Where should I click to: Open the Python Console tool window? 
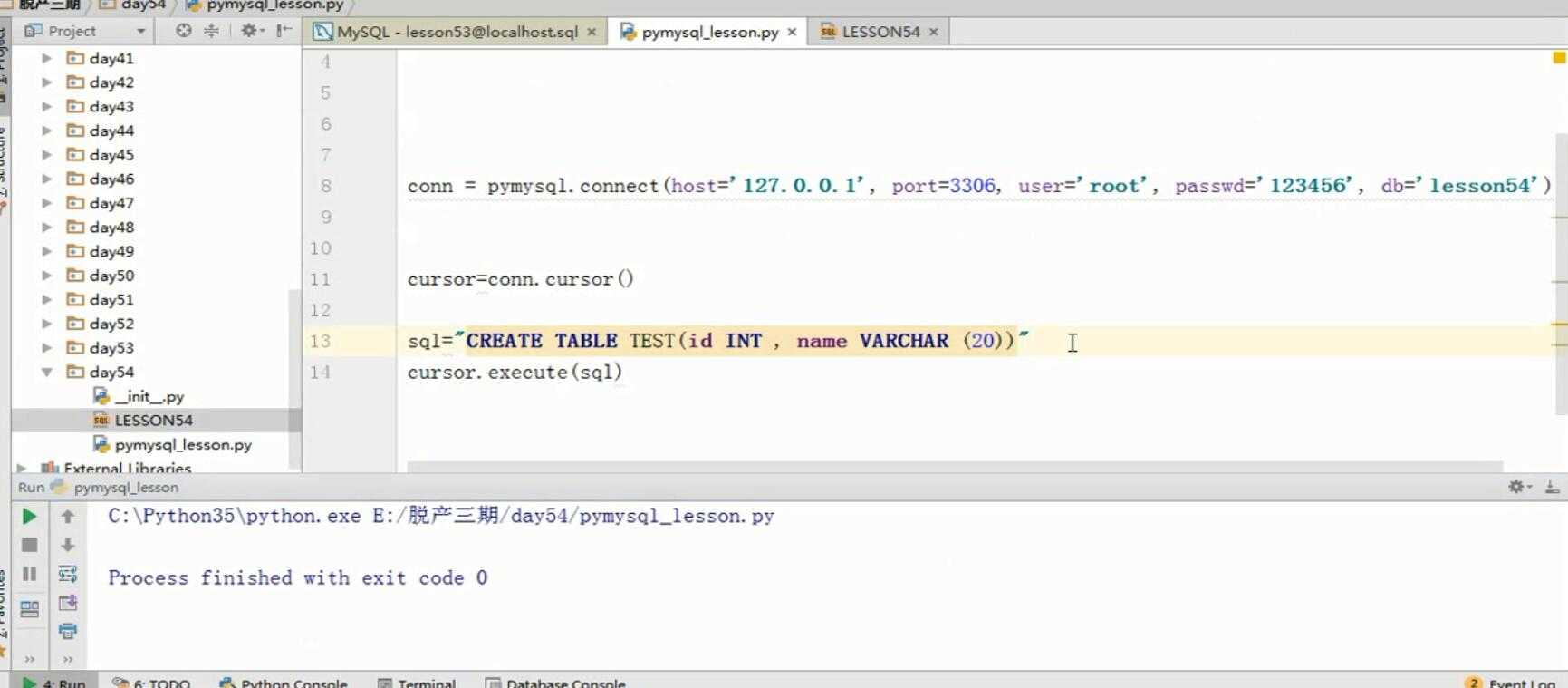(x=284, y=682)
